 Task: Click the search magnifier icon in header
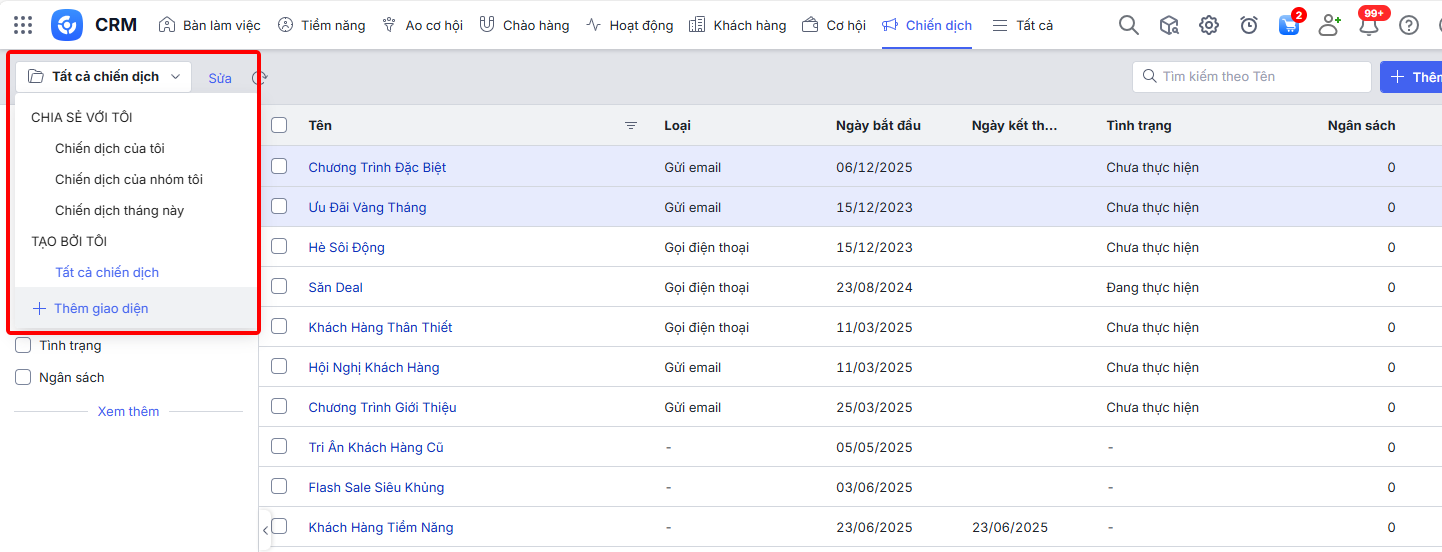[1128, 25]
